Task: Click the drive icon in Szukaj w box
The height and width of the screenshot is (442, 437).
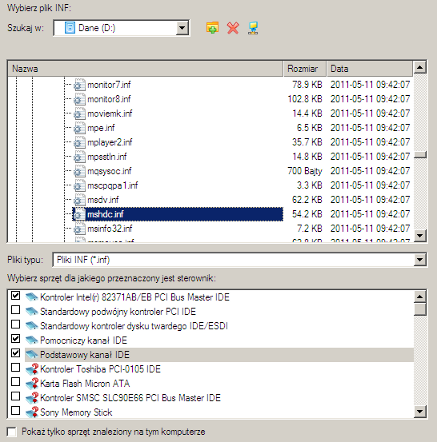Action: tap(69, 28)
